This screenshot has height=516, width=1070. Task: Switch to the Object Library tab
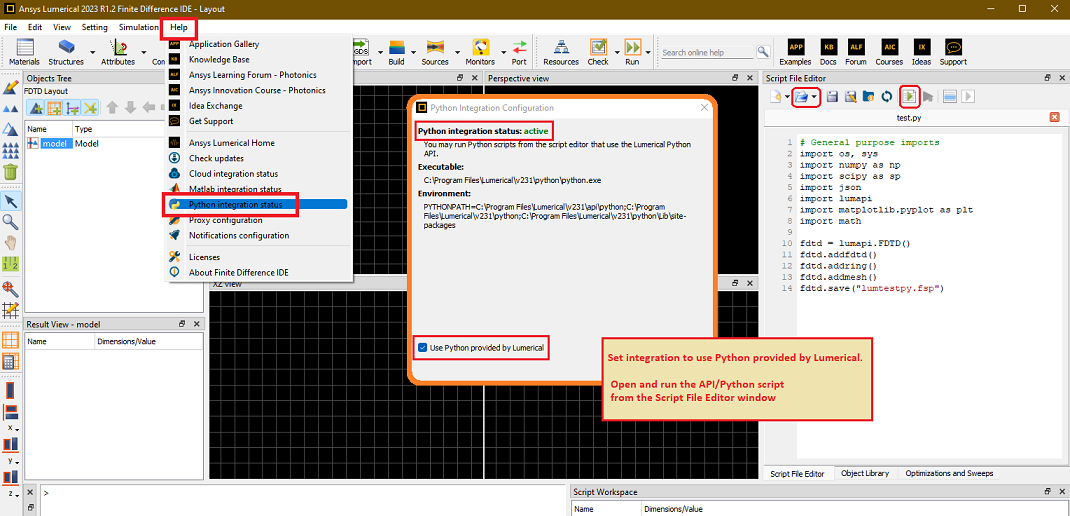coord(865,473)
